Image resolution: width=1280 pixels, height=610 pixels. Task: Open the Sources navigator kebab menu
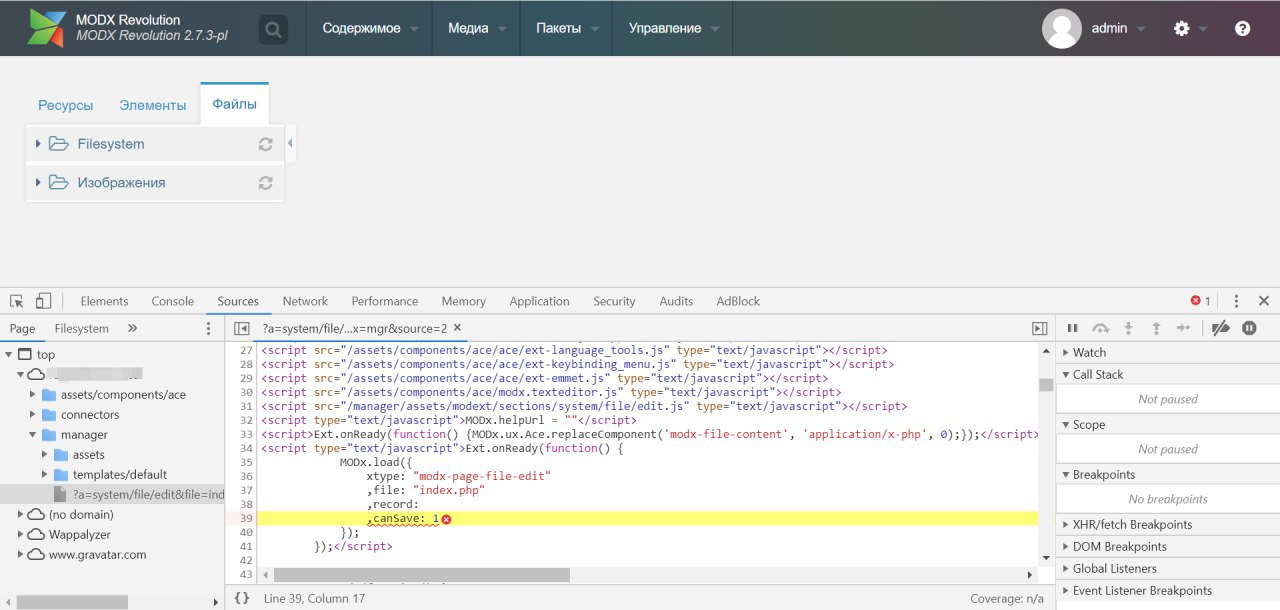(x=209, y=328)
